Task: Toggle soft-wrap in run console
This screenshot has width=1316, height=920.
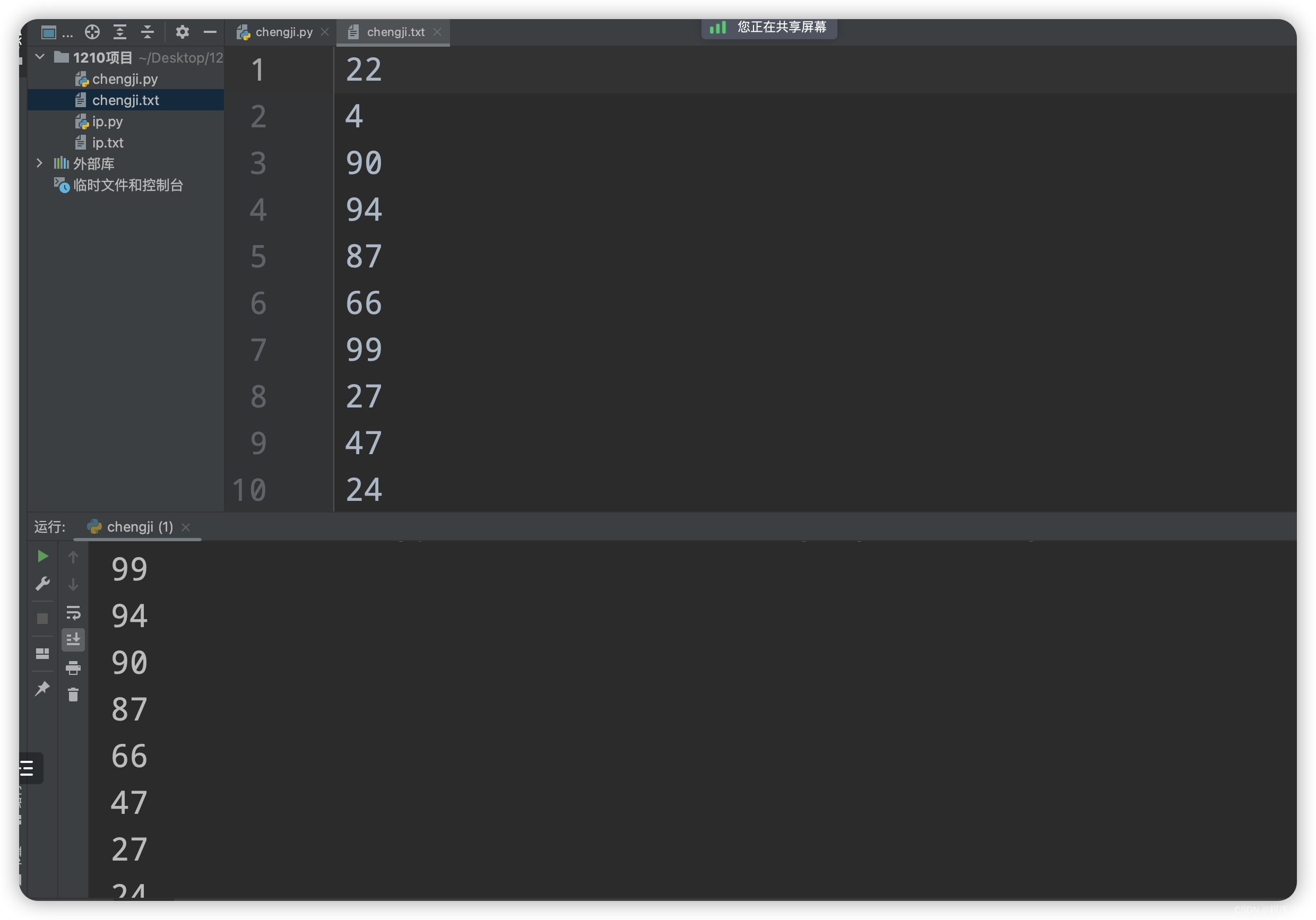Action: (73, 613)
